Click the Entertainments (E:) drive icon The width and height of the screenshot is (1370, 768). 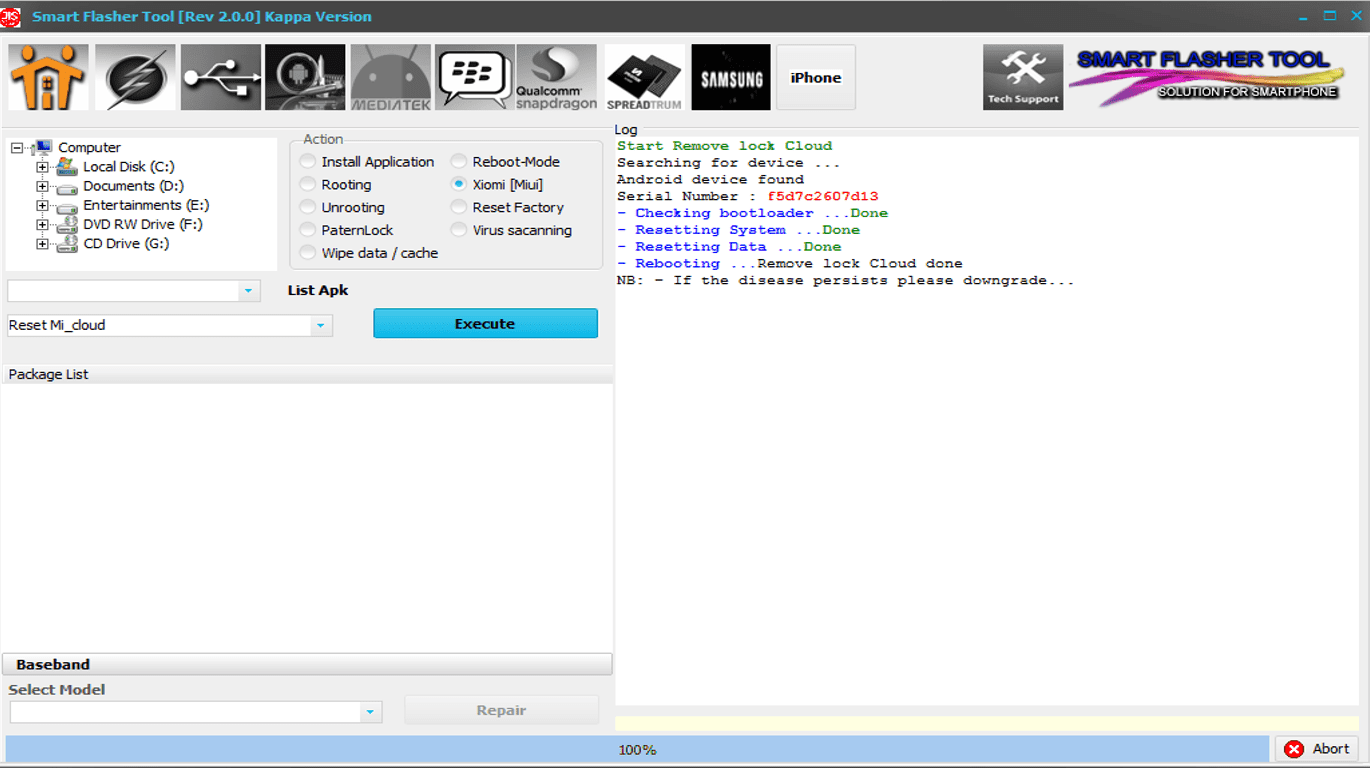click(x=66, y=205)
